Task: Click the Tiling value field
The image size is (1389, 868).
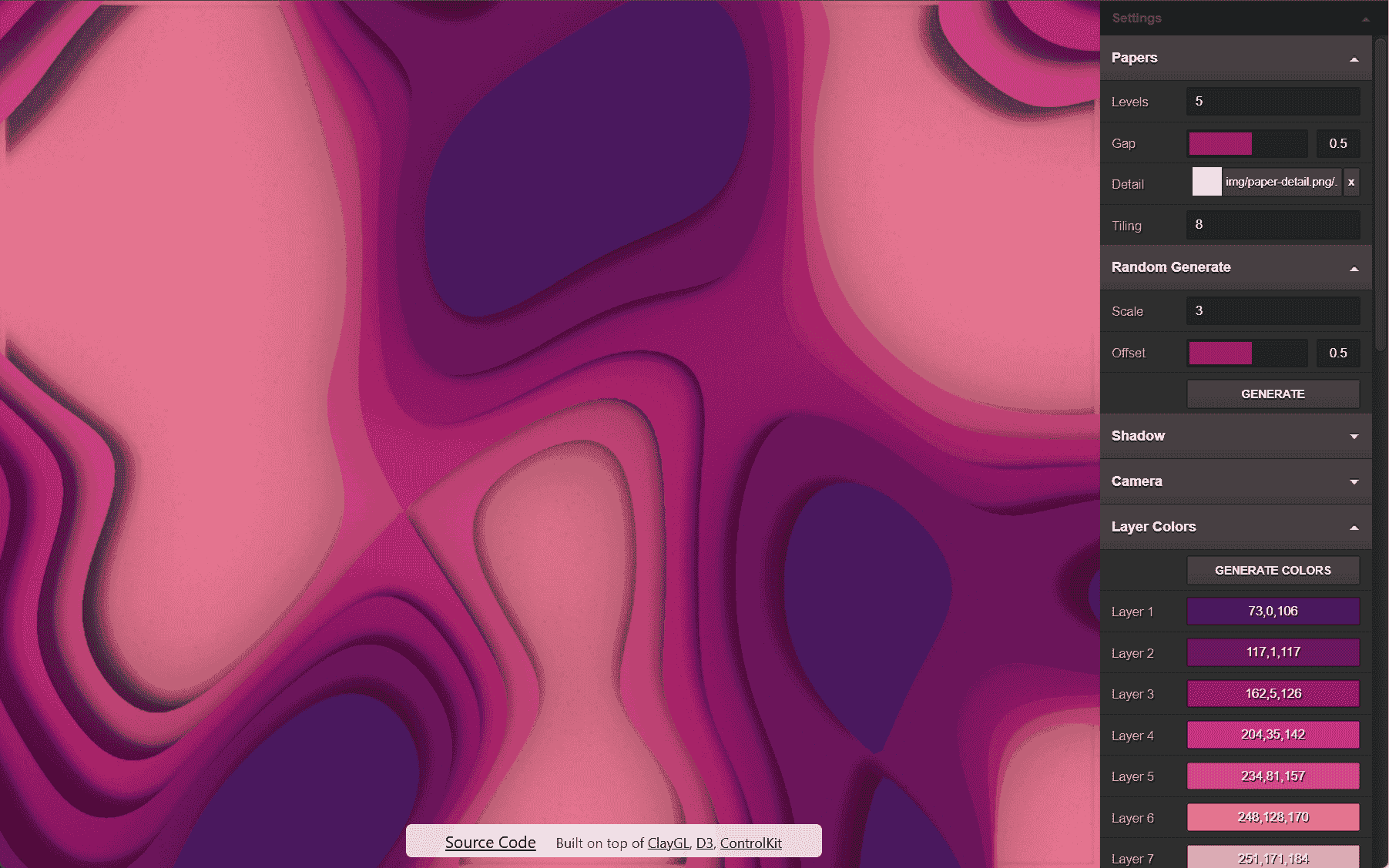Action: point(1273,225)
